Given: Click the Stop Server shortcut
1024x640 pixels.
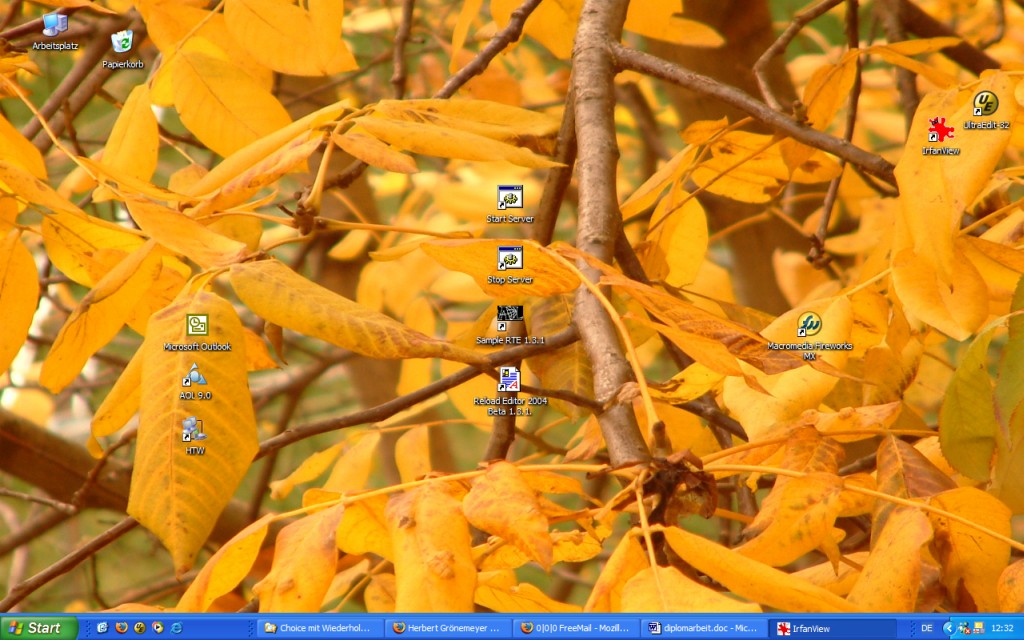Looking at the screenshot, I should pyautogui.click(x=510, y=258).
